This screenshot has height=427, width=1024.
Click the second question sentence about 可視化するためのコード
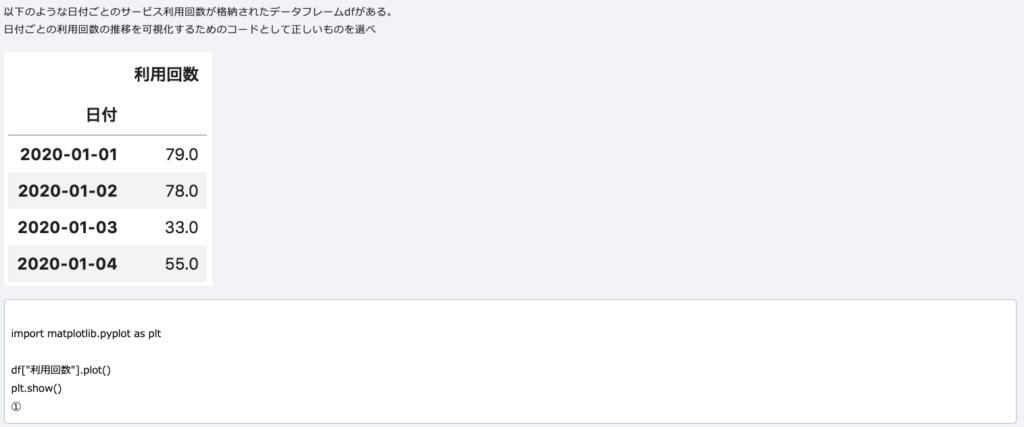[x=190, y=30]
